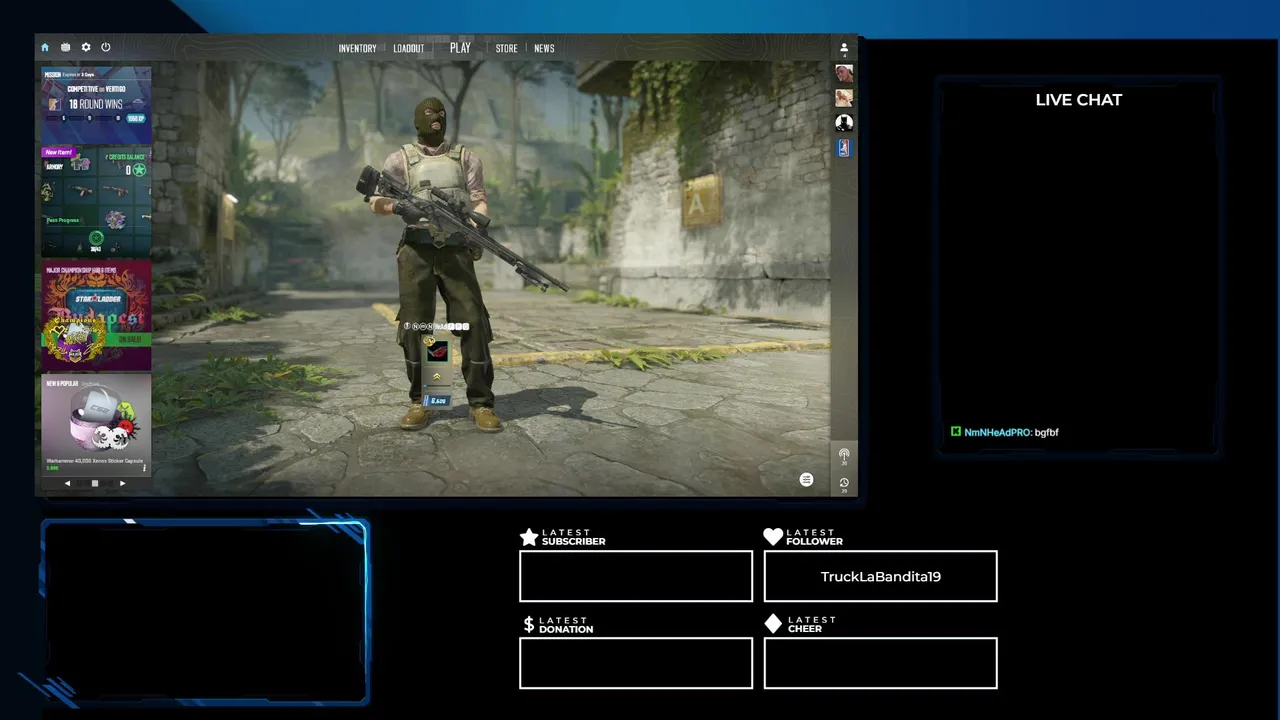This screenshot has width=1280, height=720.
Task: Go to previous store item arrow
Action: (67, 484)
